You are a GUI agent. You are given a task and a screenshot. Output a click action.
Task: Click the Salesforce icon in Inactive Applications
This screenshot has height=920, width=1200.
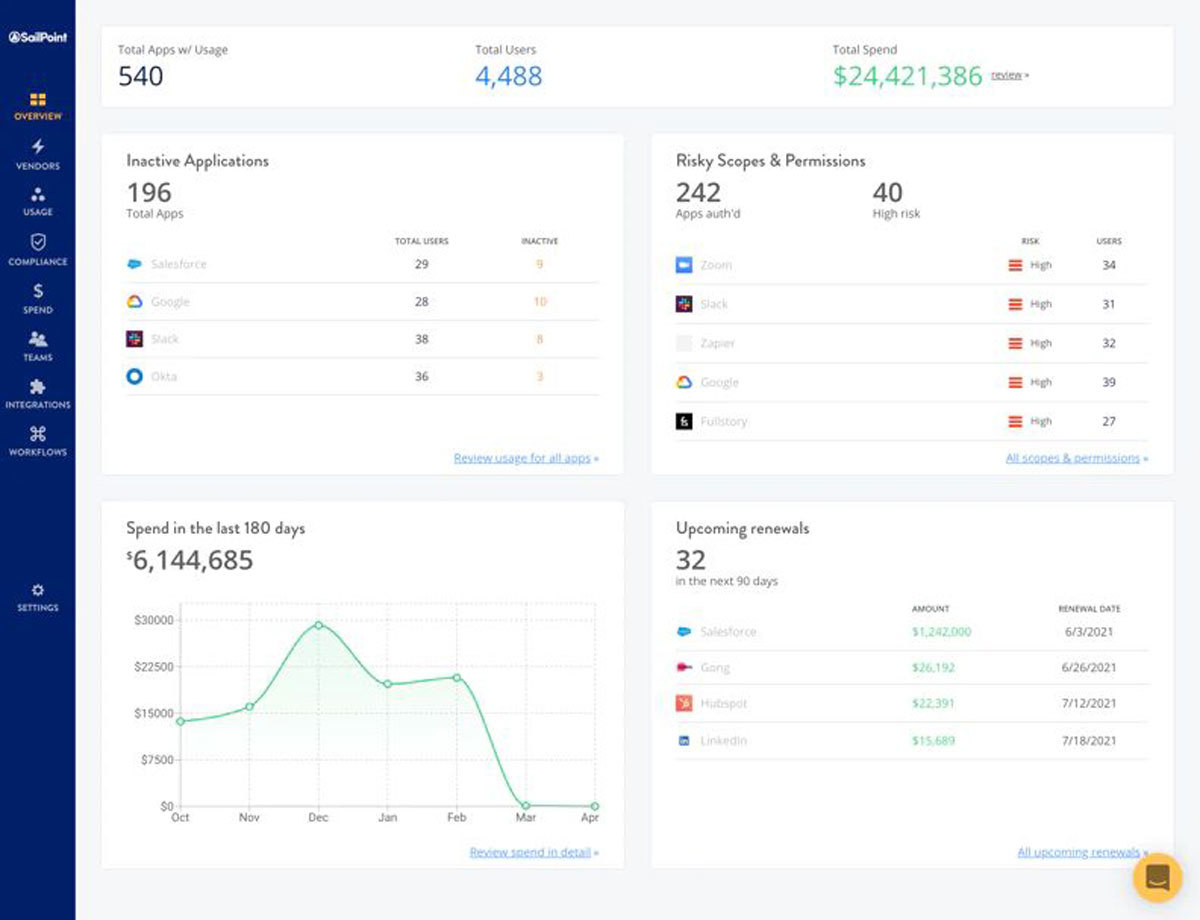coord(135,264)
